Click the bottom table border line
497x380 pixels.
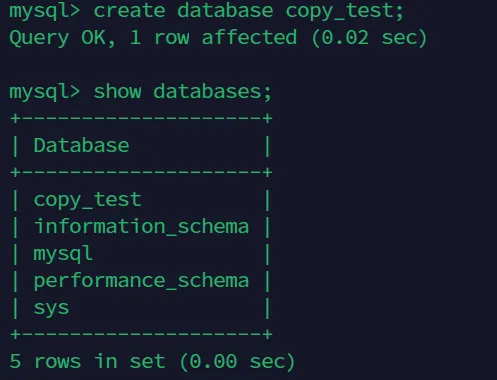point(141,334)
